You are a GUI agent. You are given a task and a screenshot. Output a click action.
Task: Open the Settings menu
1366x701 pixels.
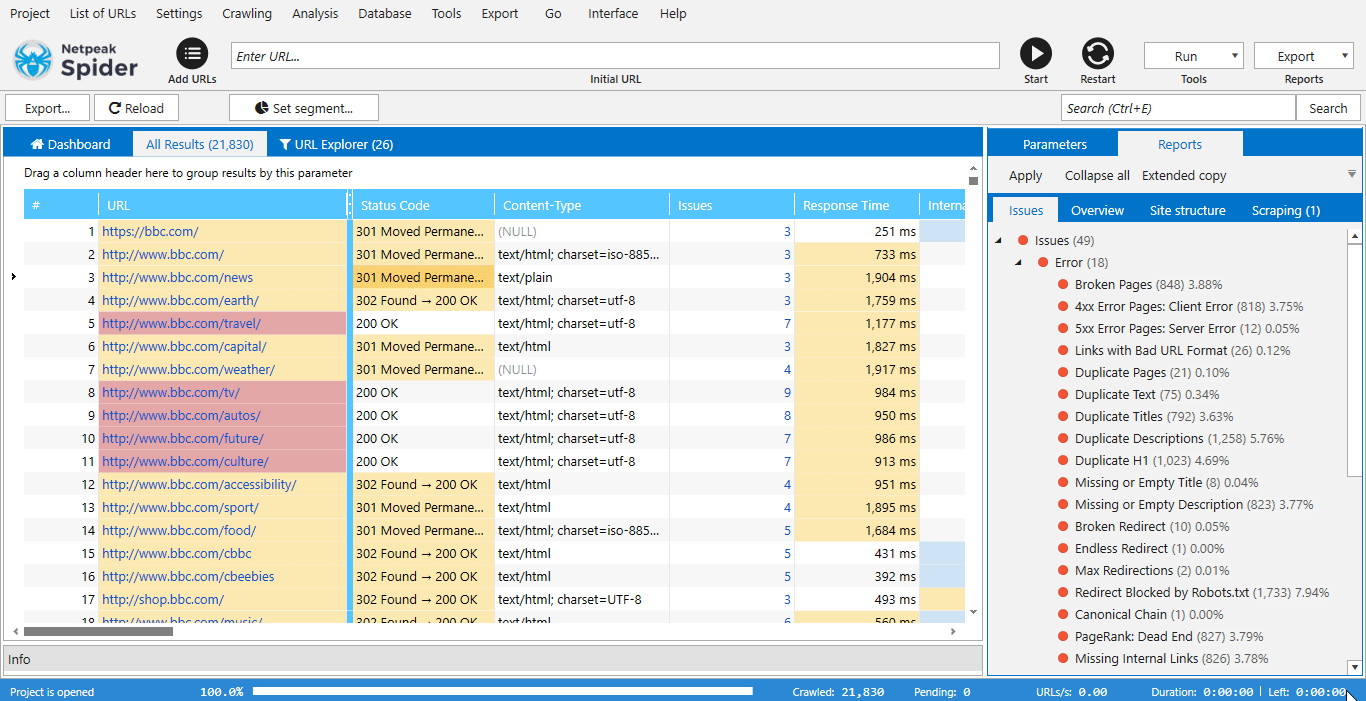179,13
